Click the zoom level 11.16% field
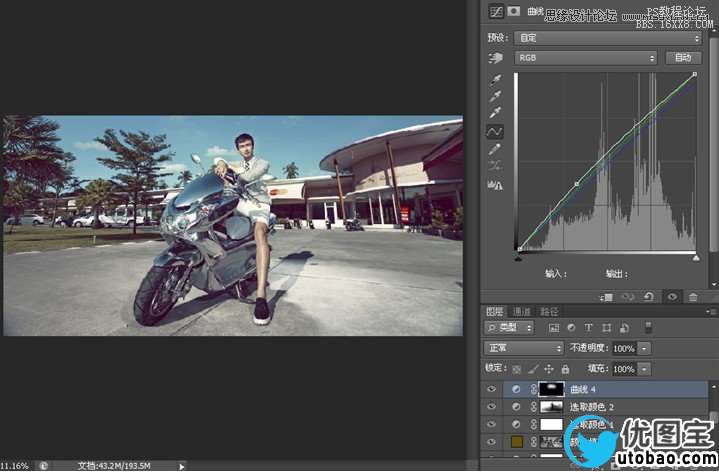Screen dimensions: 719x472 coord(14,466)
